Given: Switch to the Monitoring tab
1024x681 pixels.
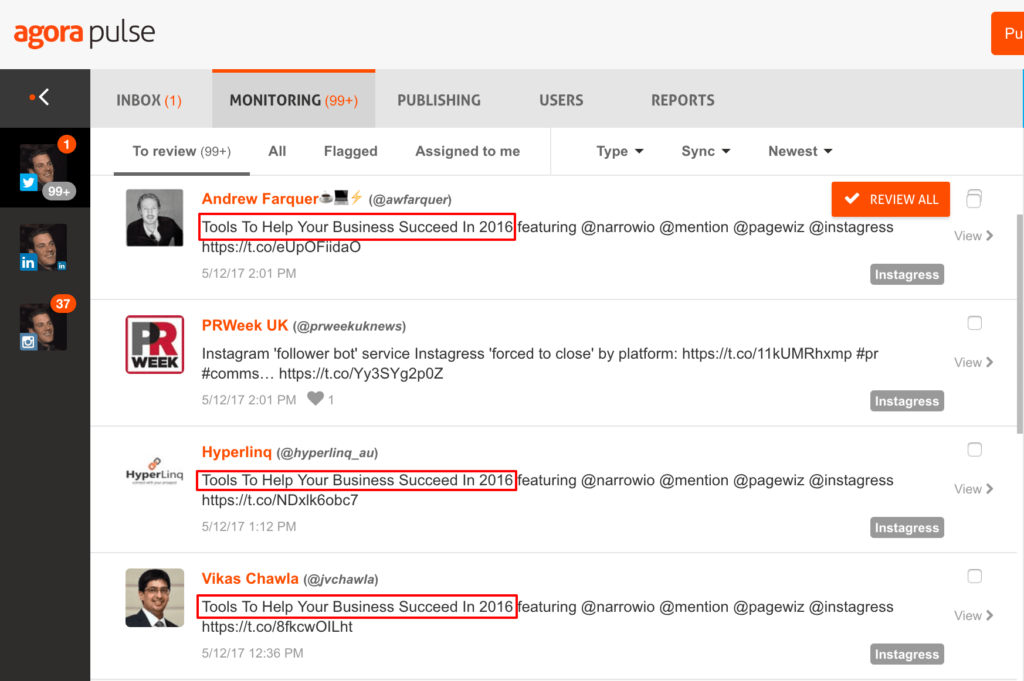Looking at the screenshot, I should click(294, 100).
